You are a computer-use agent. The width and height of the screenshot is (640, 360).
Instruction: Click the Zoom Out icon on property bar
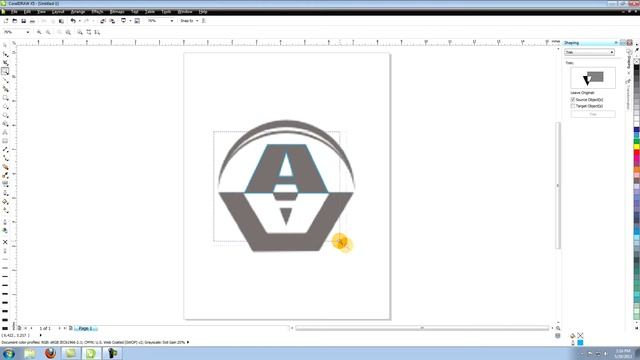(48, 32)
